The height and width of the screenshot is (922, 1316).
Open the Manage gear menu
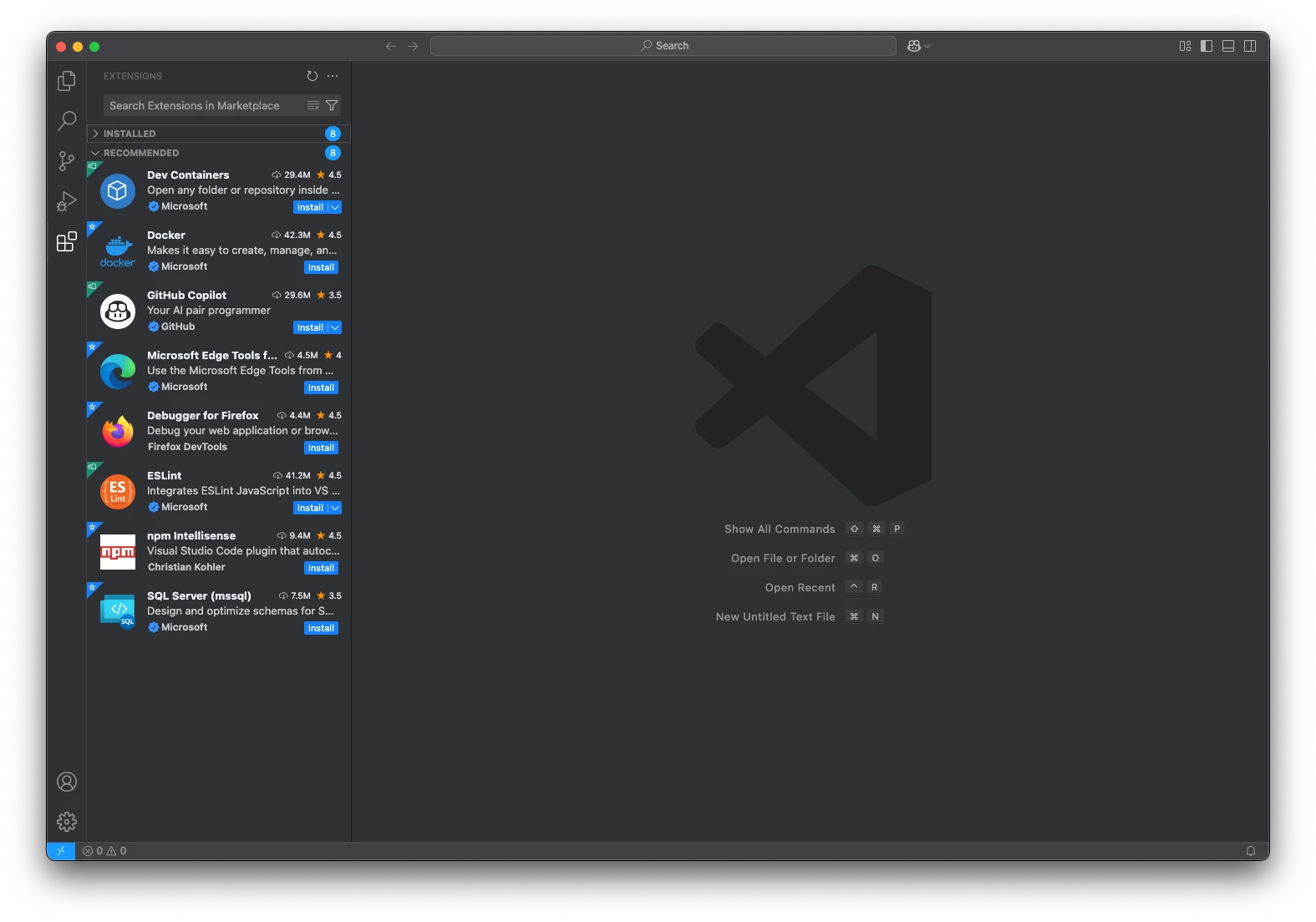point(67,822)
